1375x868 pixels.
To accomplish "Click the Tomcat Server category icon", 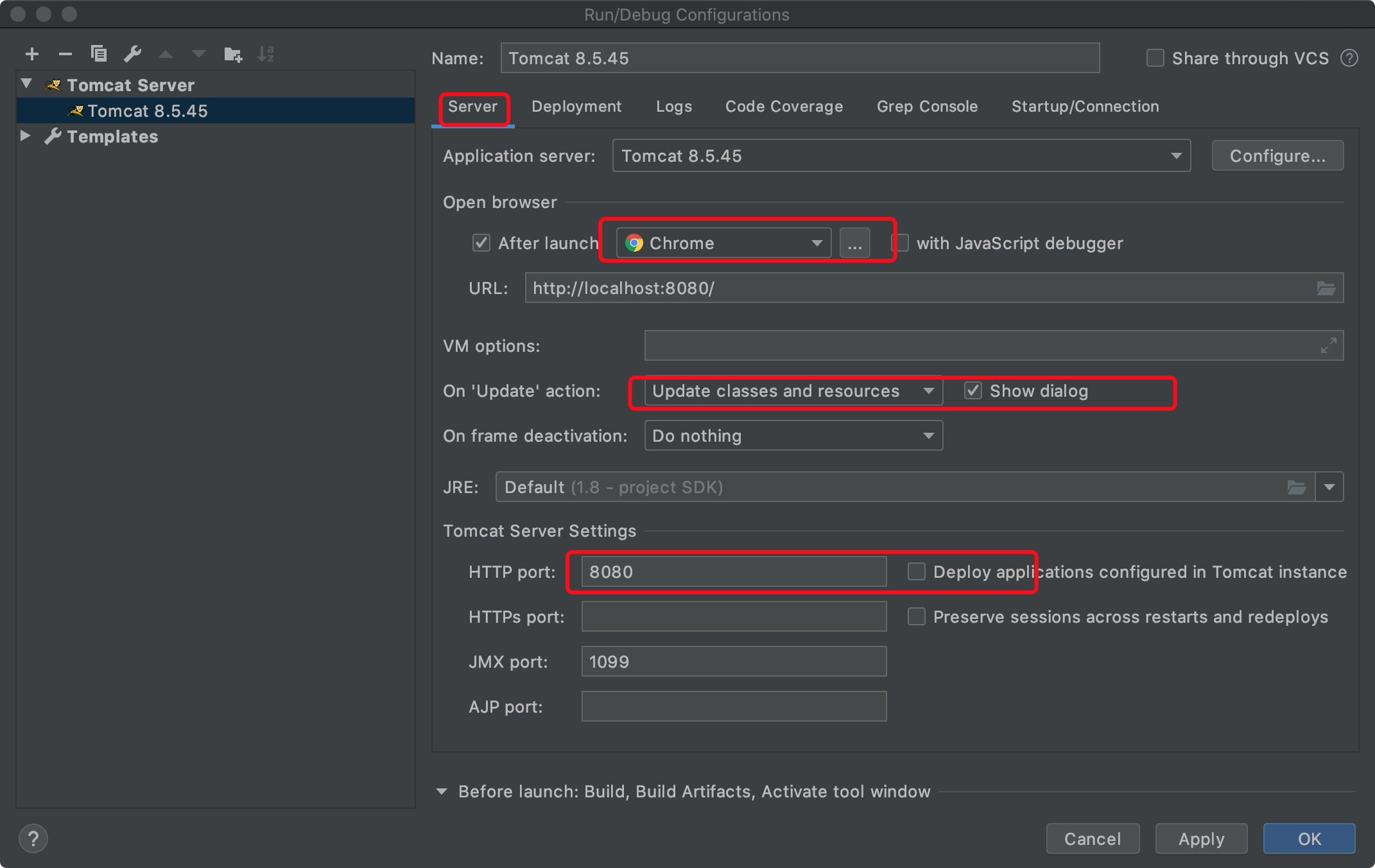I will tap(53, 85).
